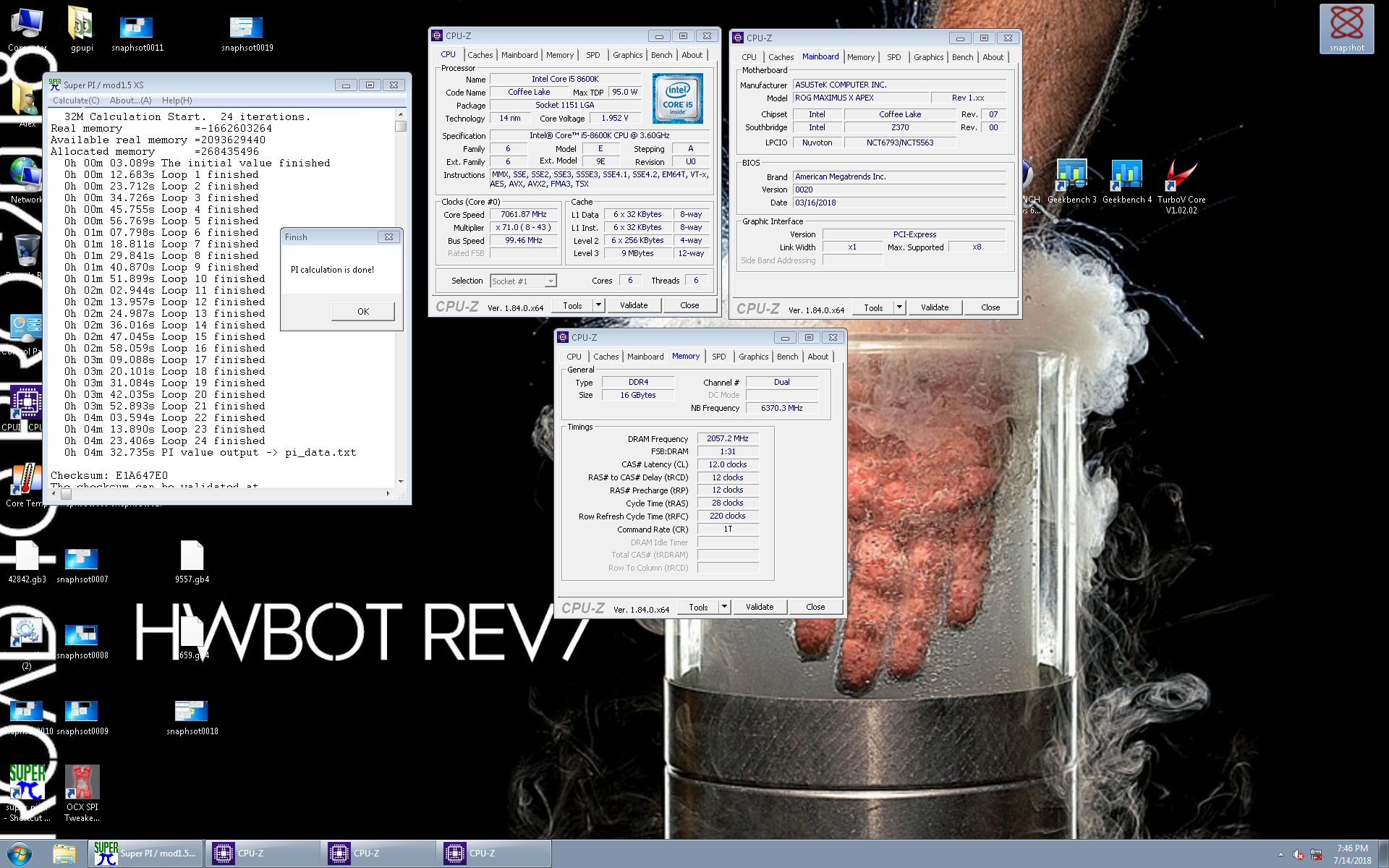Open Memory tab in Mainboard window

860,57
